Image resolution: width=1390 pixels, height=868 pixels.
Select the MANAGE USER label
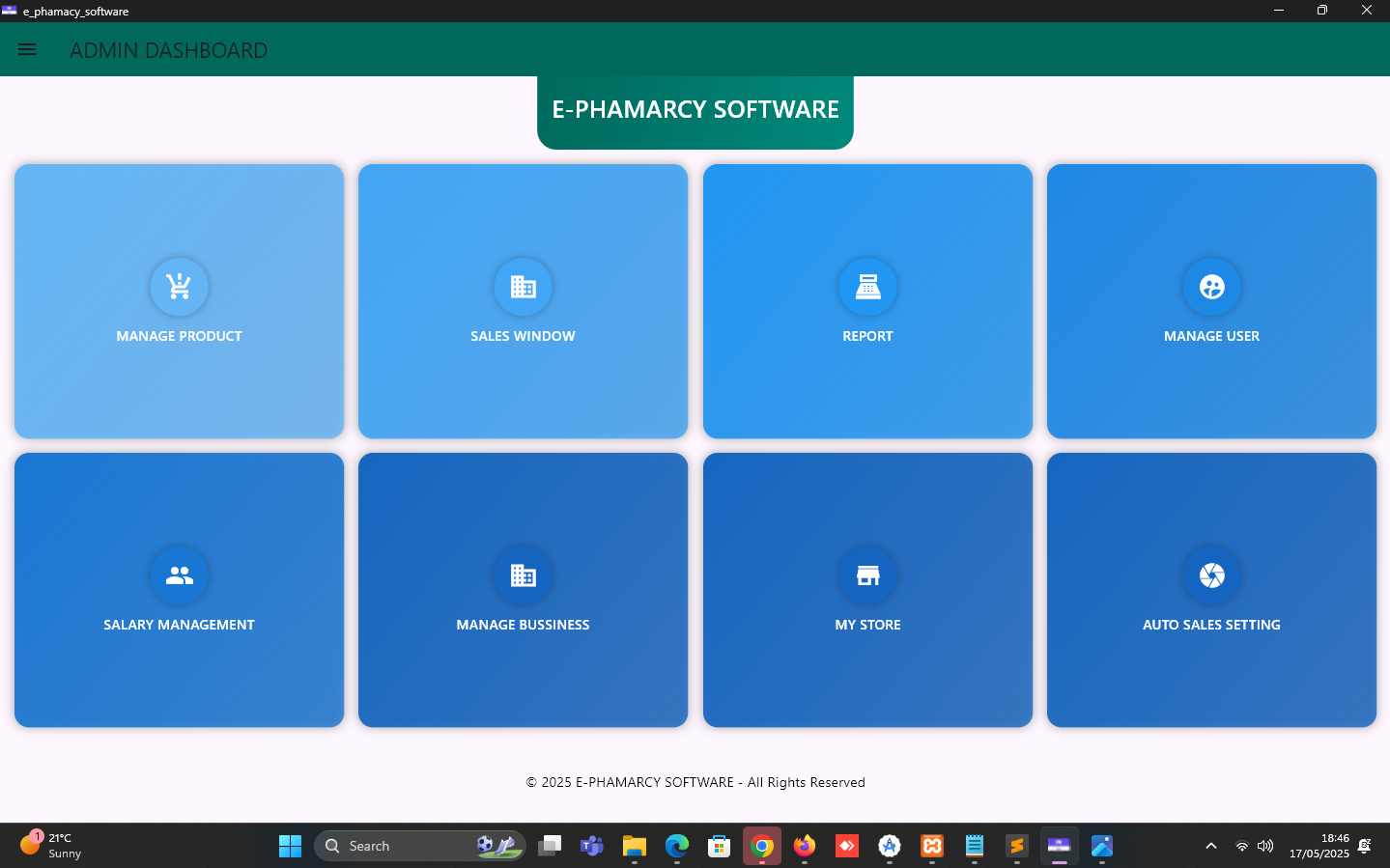click(x=1211, y=336)
